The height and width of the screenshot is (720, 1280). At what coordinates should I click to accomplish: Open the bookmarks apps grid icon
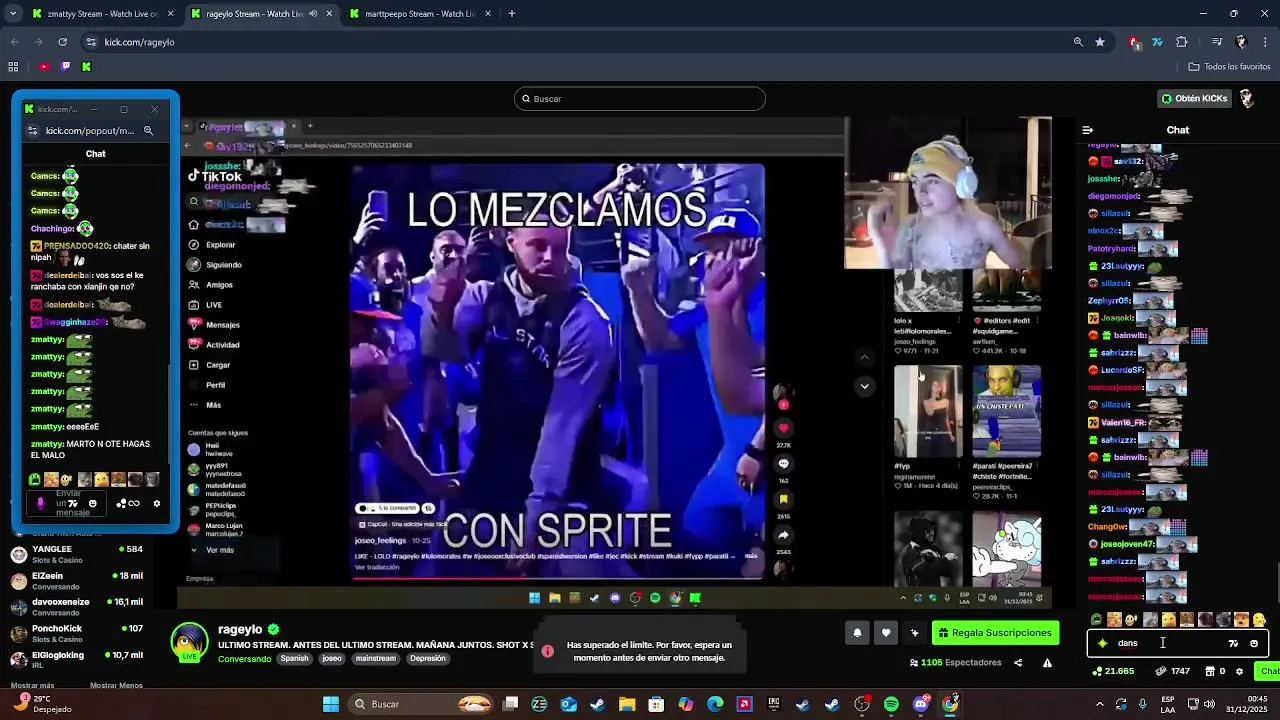pos(13,67)
